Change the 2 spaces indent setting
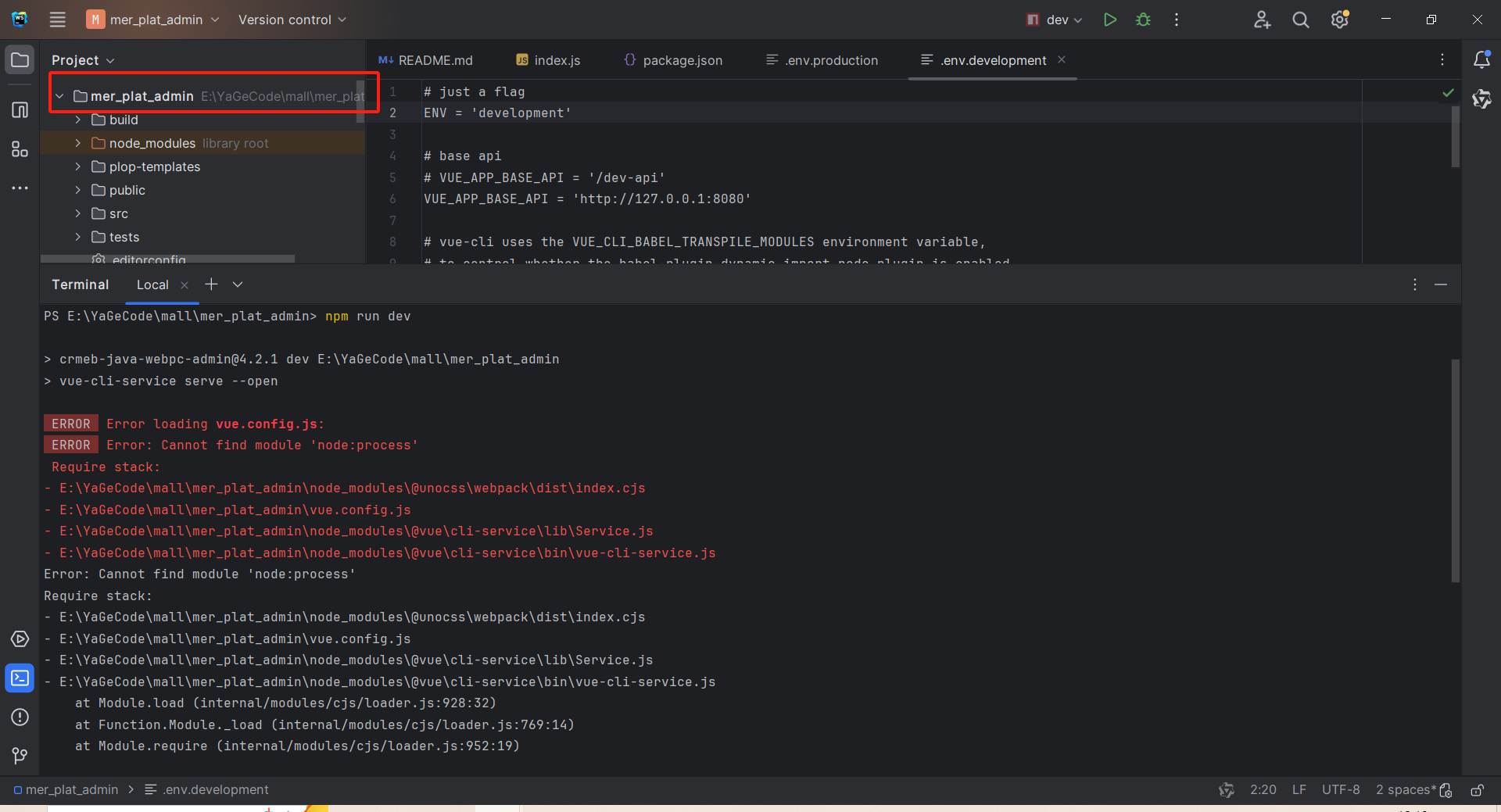The image size is (1501, 812). (x=1406, y=789)
